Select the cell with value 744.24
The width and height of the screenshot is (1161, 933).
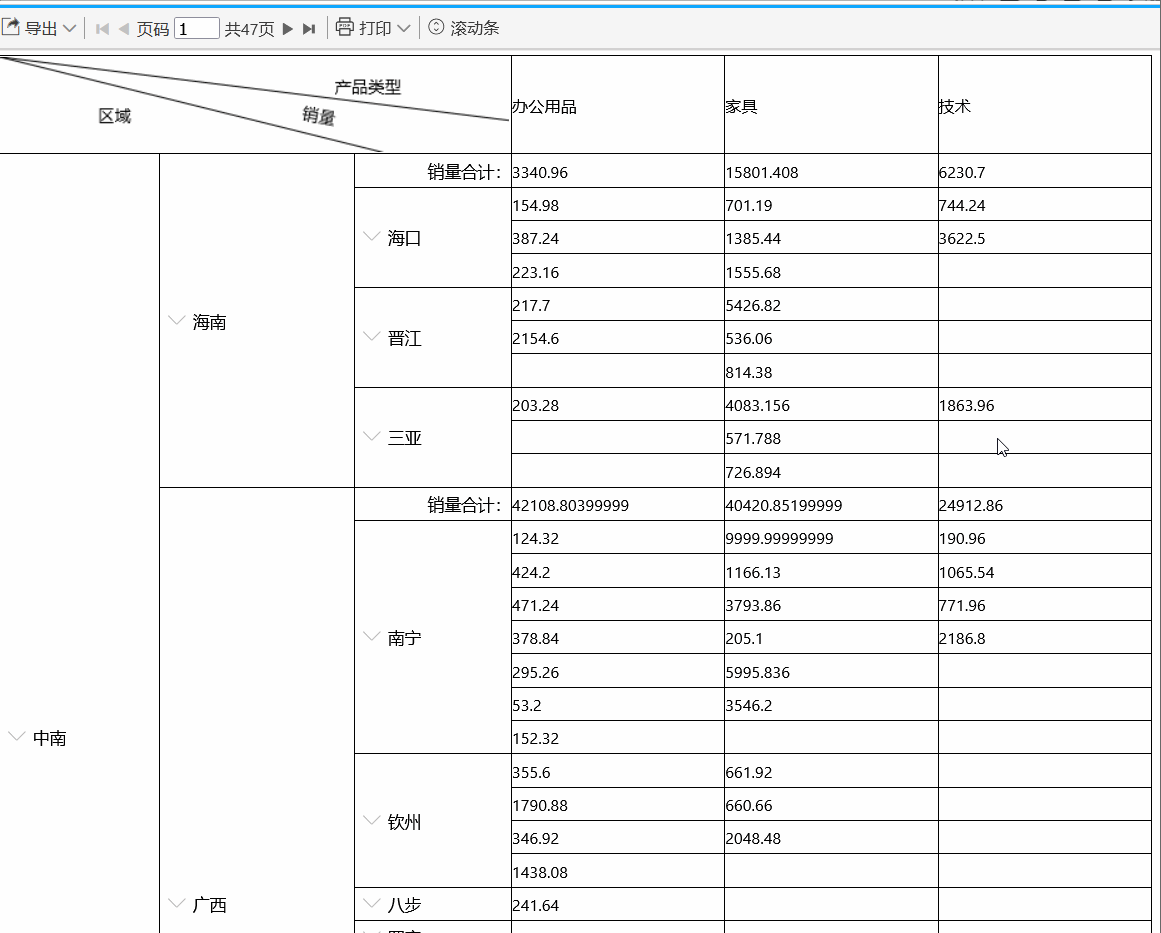tap(1045, 205)
